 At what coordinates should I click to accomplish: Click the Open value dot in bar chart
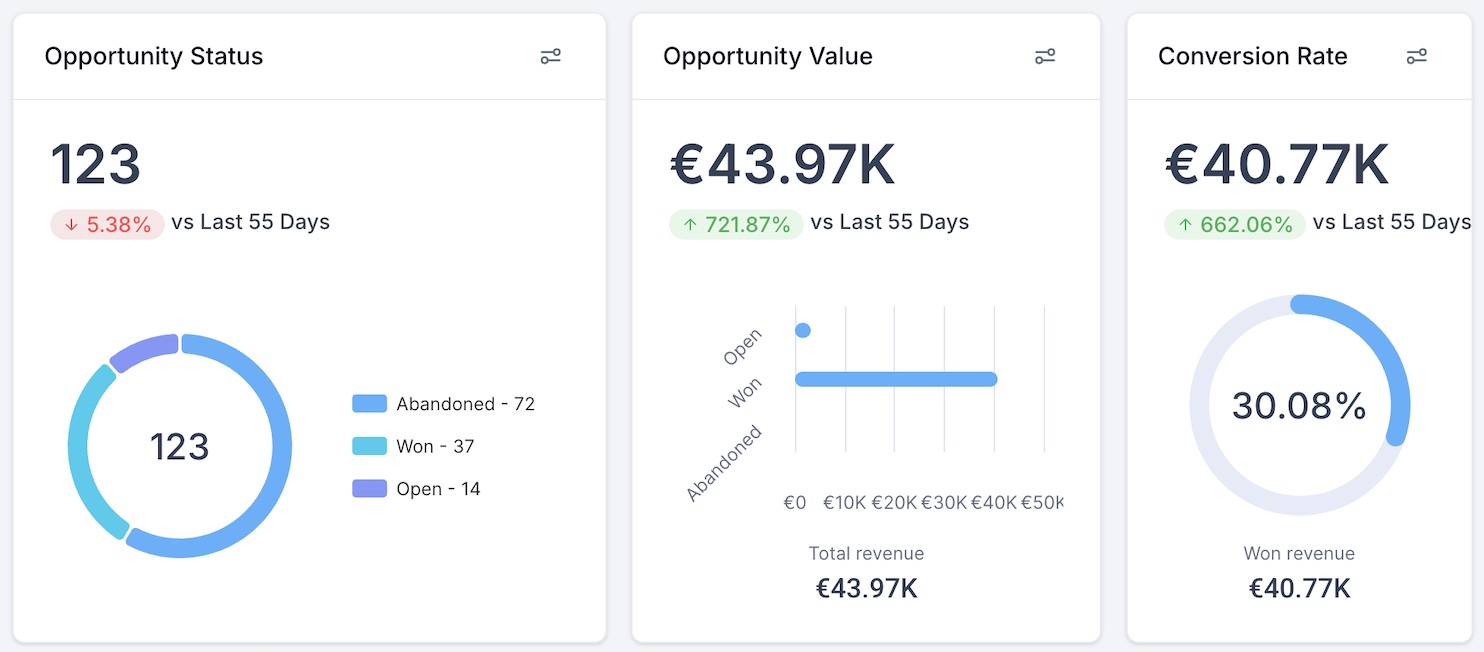coord(802,330)
